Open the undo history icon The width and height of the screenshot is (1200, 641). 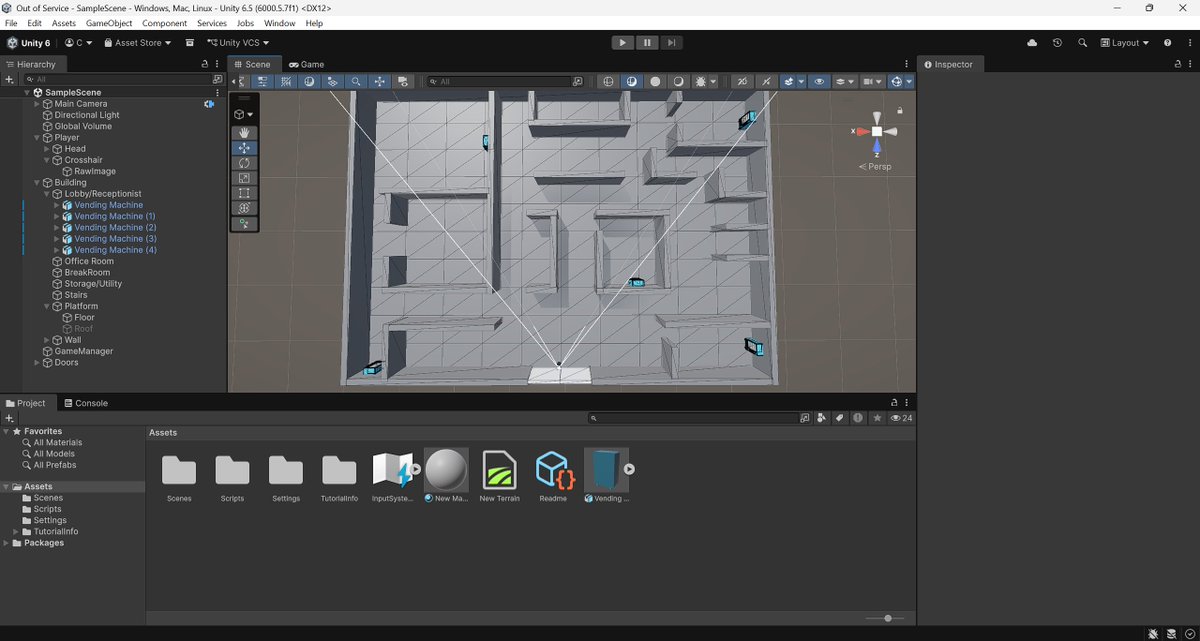click(1057, 43)
